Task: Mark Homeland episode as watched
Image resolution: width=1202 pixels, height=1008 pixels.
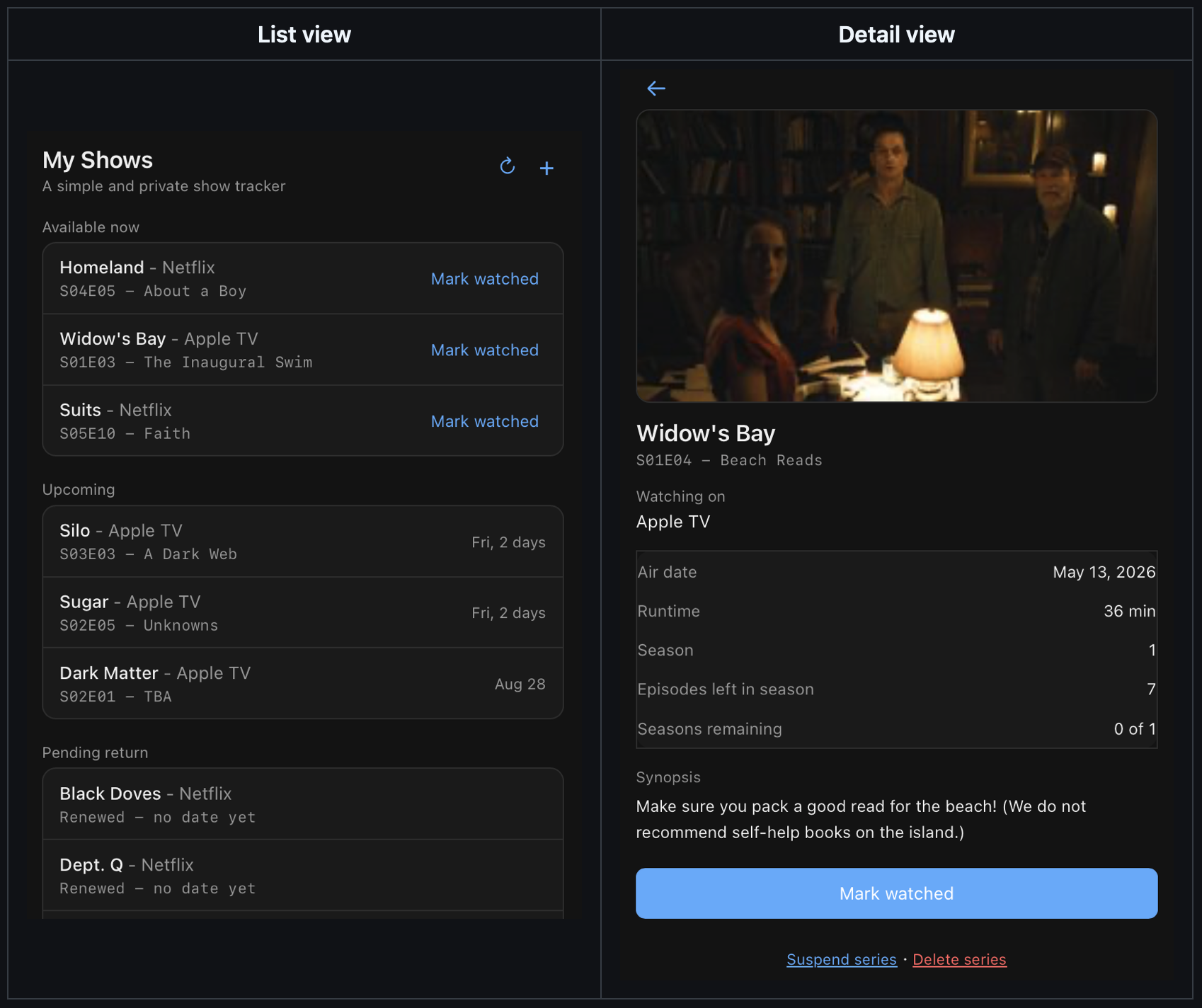Action: coord(485,279)
